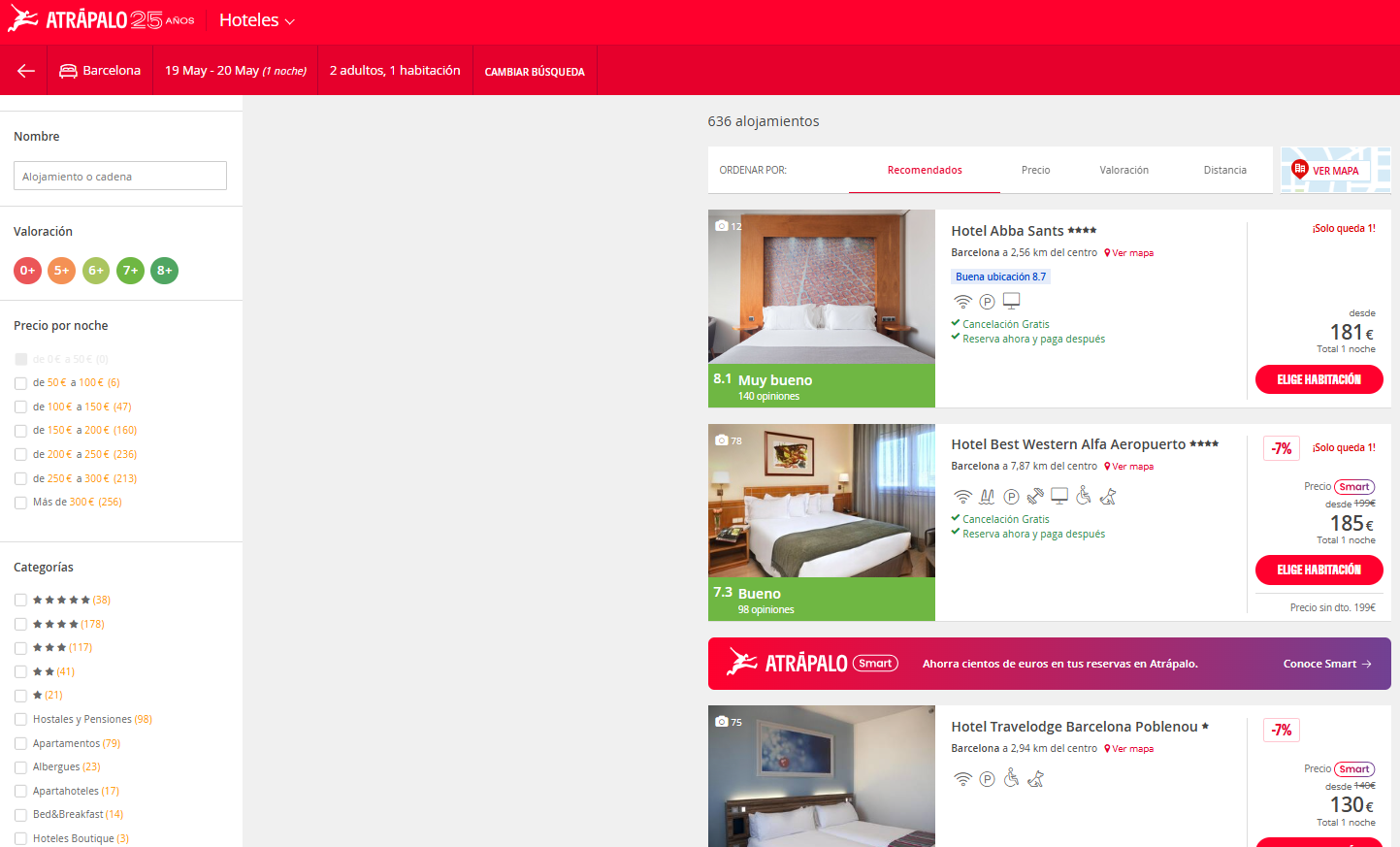Check the Hostales y Pensiones filter
This screenshot has height=847, width=1400.
click(x=20, y=720)
